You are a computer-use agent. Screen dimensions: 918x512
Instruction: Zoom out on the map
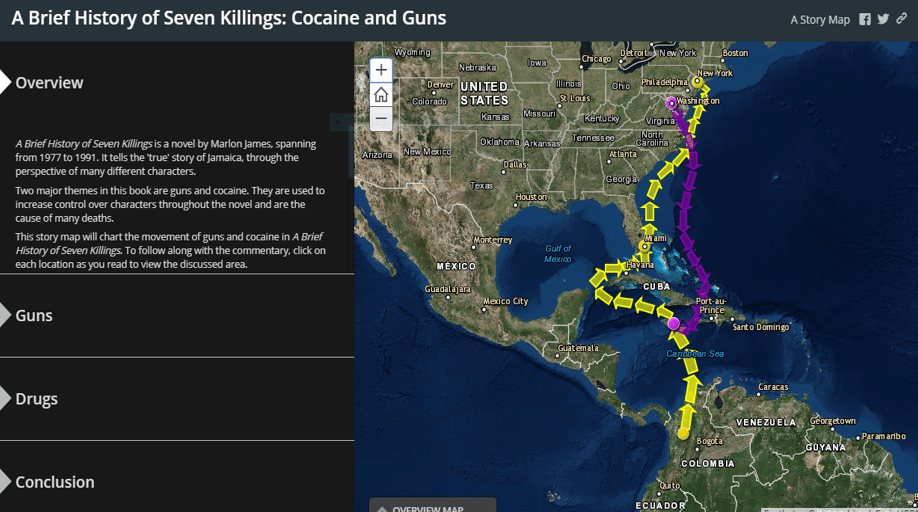(x=381, y=119)
